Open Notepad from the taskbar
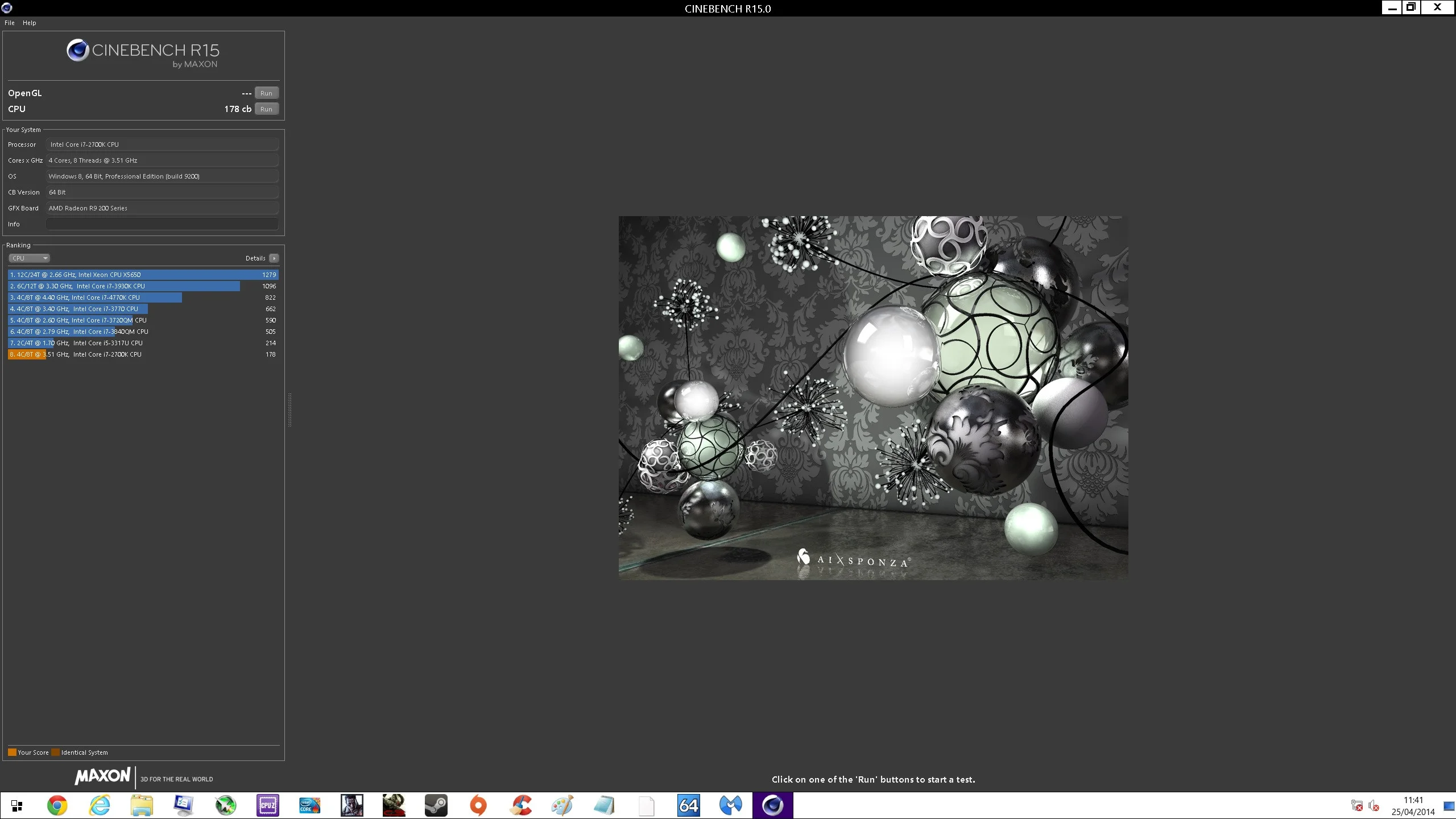Image resolution: width=1456 pixels, height=819 pixels. 605,806
